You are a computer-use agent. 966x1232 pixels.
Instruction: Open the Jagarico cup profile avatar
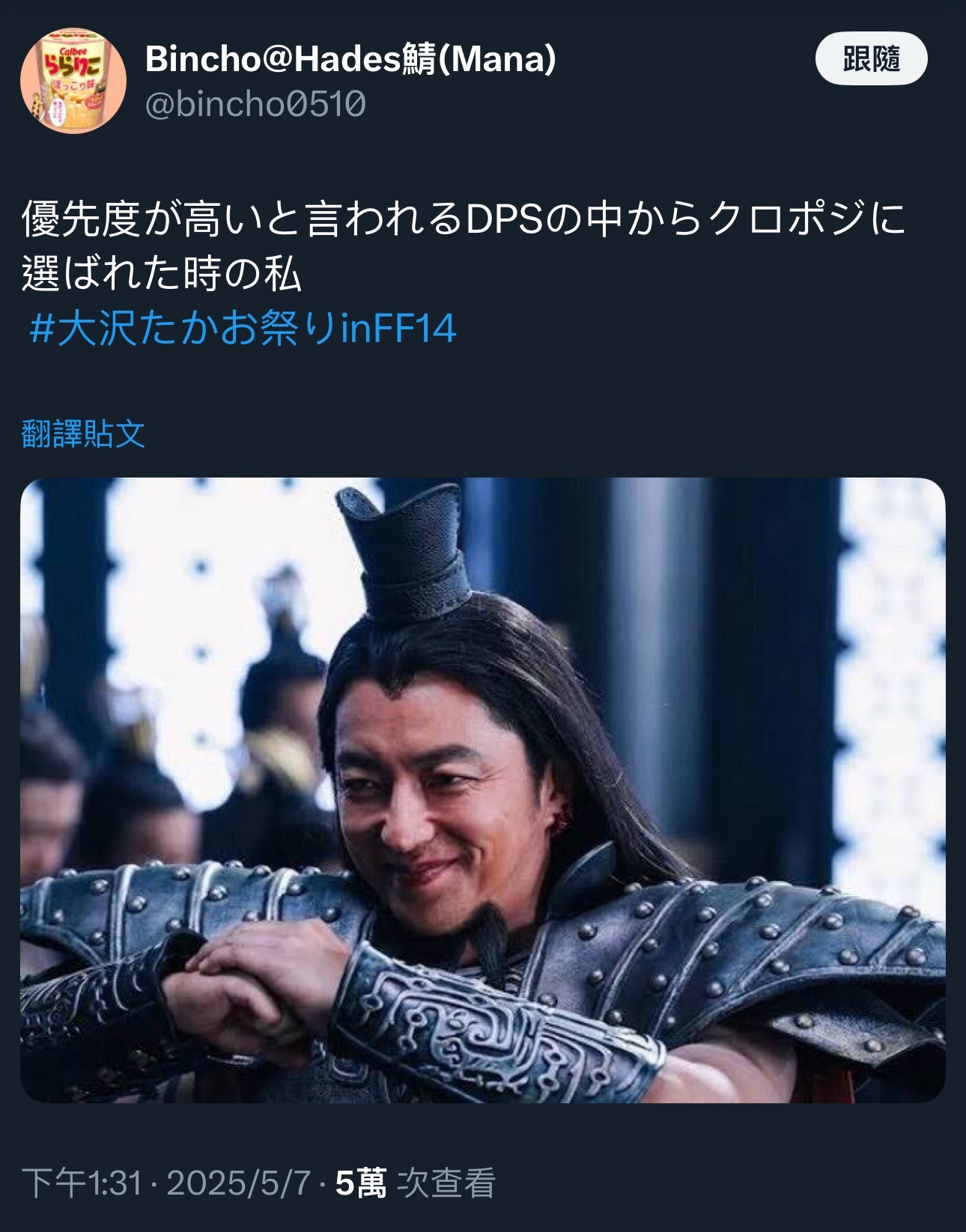(73, 81)
